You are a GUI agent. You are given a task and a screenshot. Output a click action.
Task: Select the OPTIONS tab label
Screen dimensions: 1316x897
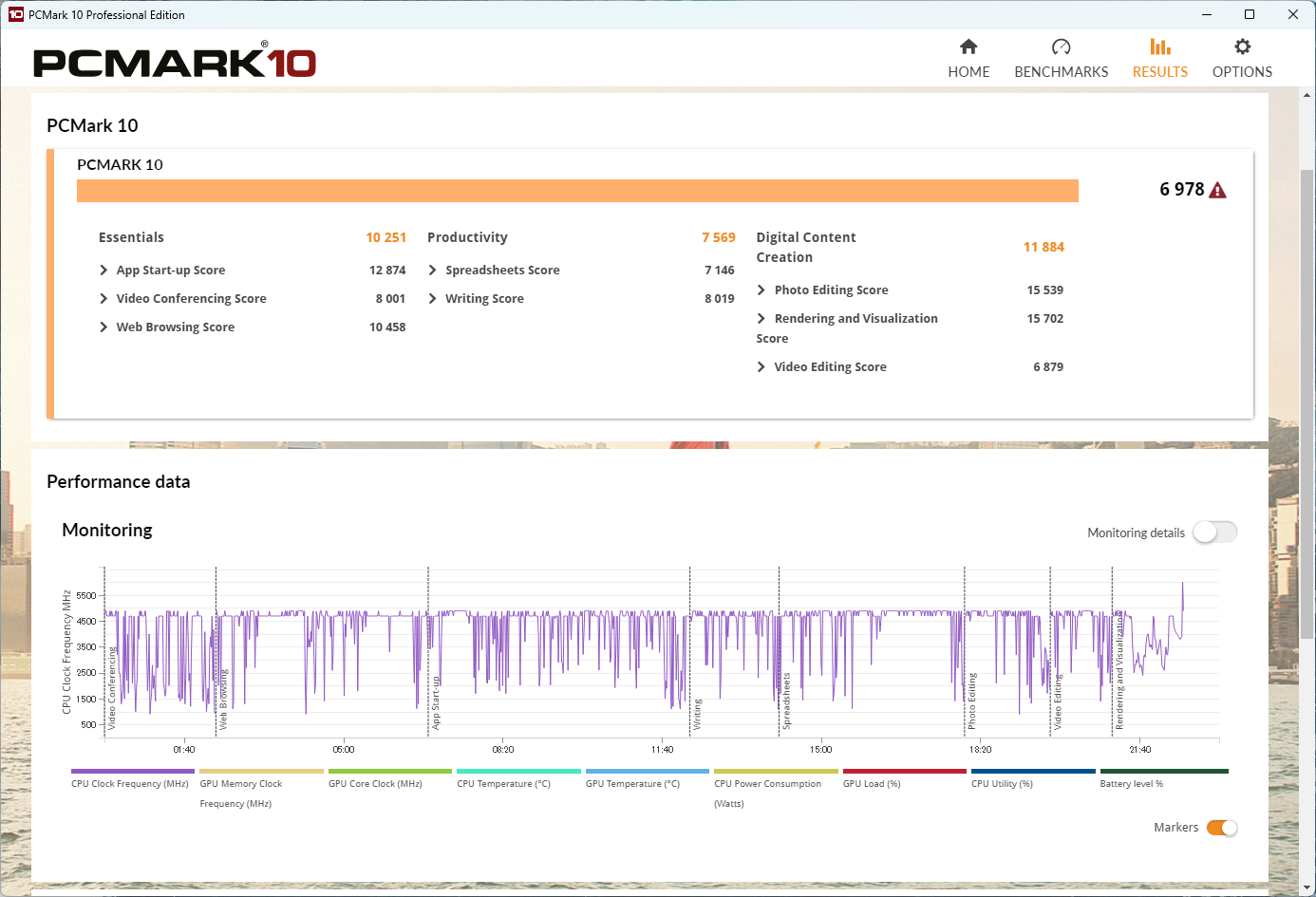tap(1242, 72)
